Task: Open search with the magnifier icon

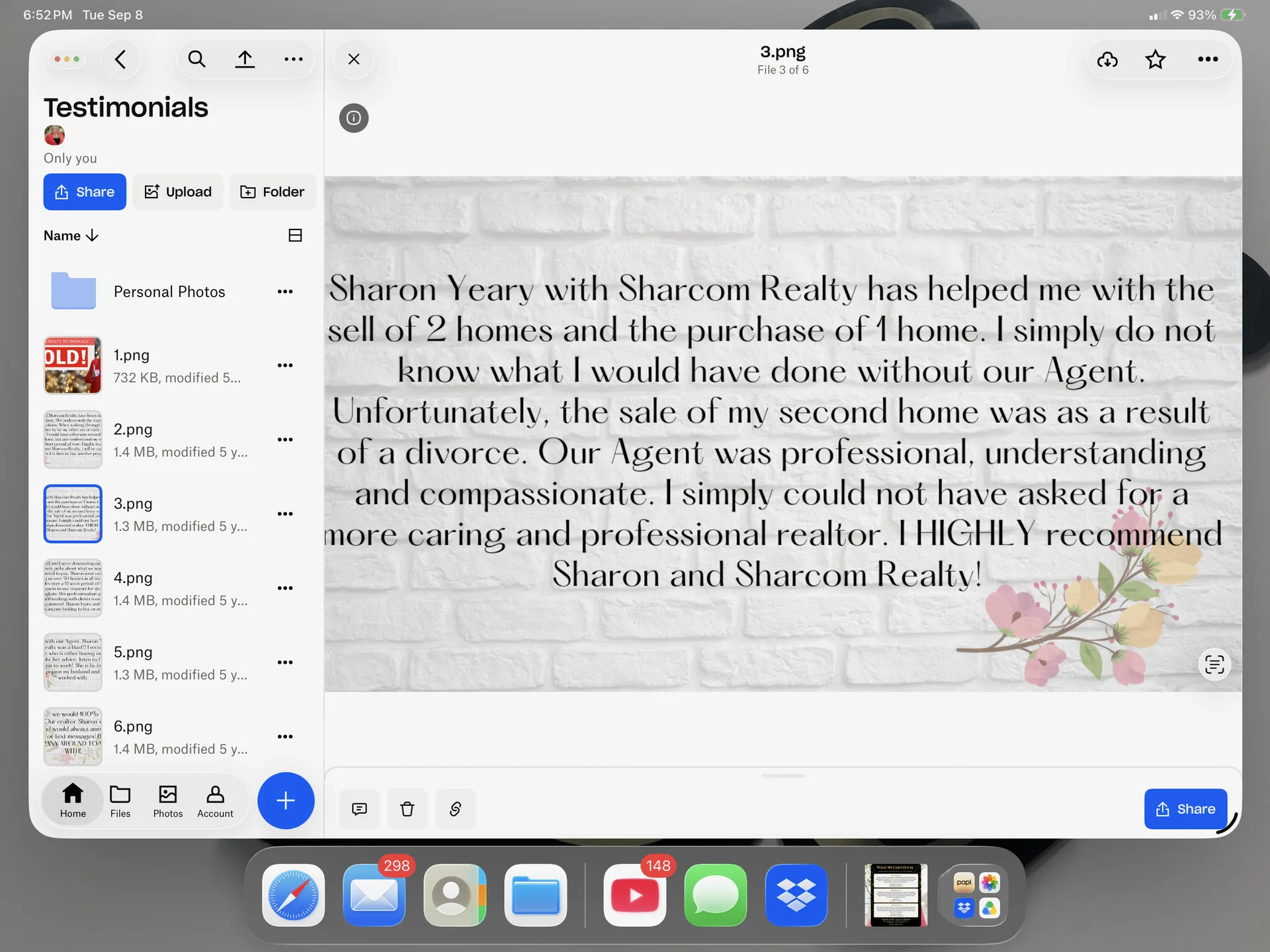Action: click(196, 59)
